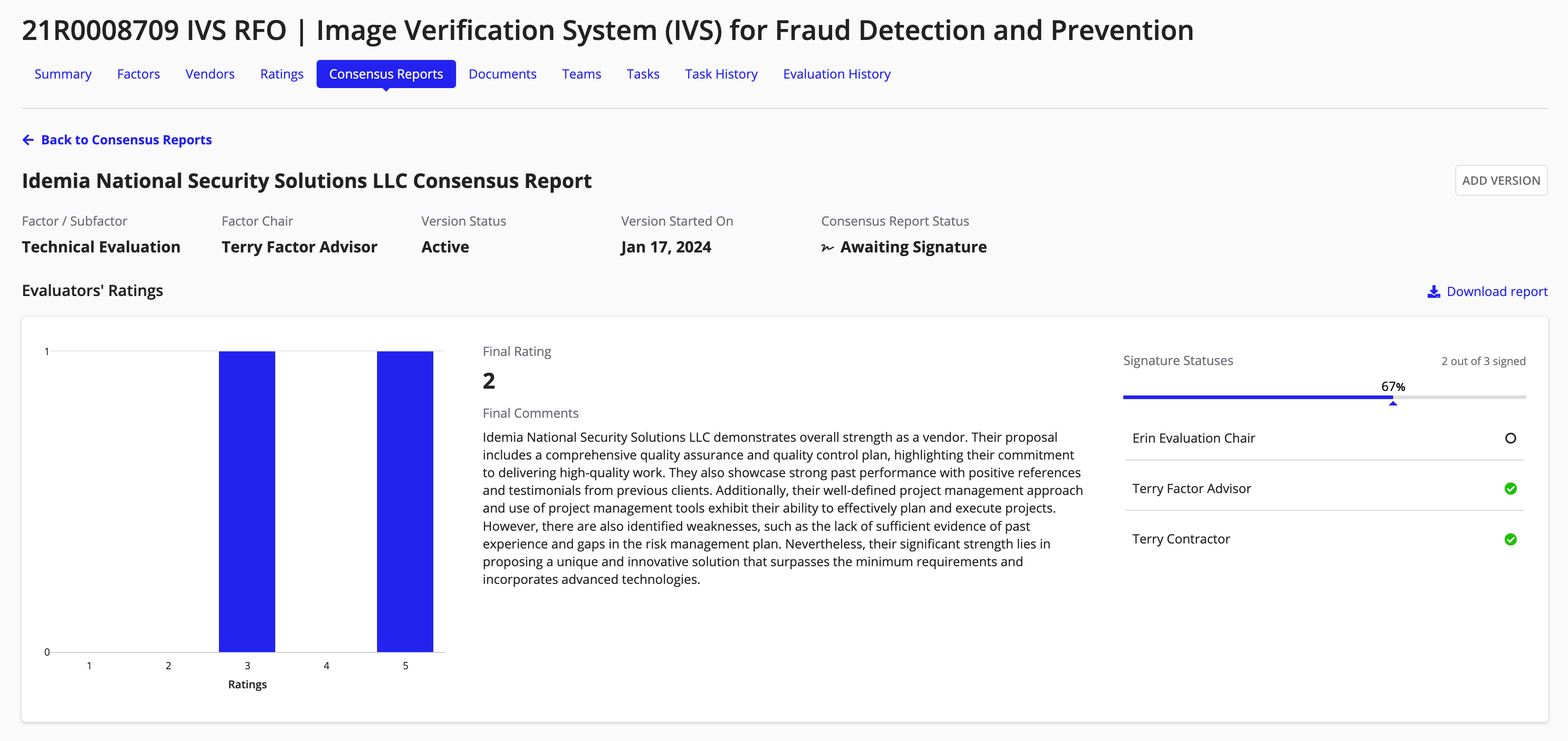The width and height of the screenshot is (1568, 741).
Task: Click the '2 out of 3 signed' text
Action: pos(1483,361)
